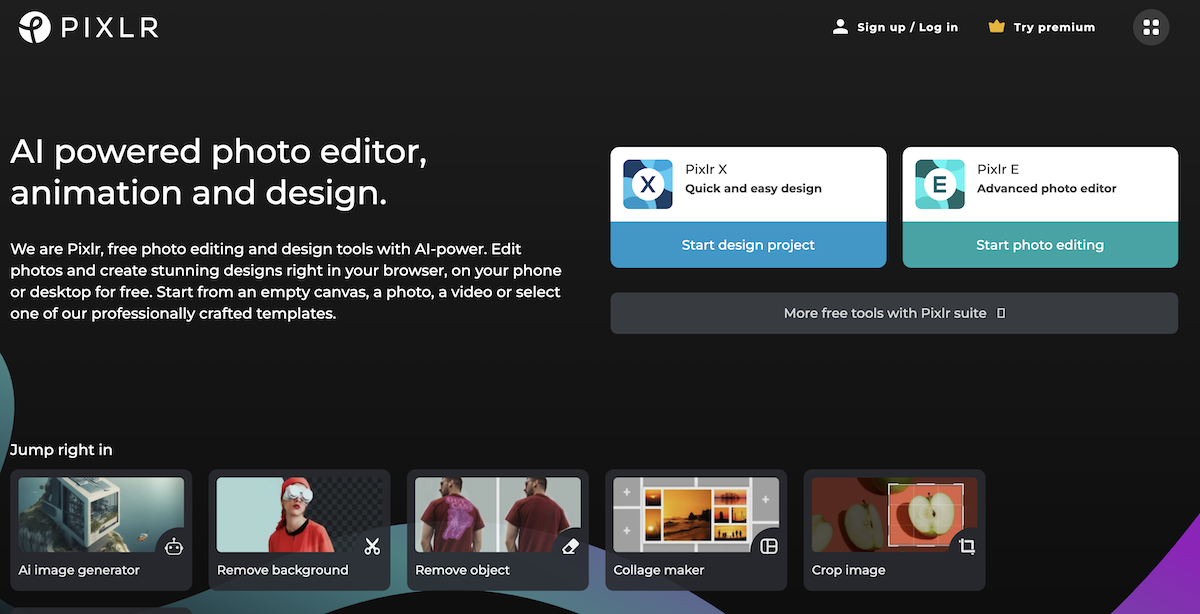Click the Pixlr logo
The height and width of the screenshot is (614, 1200).
pos(88,27)
